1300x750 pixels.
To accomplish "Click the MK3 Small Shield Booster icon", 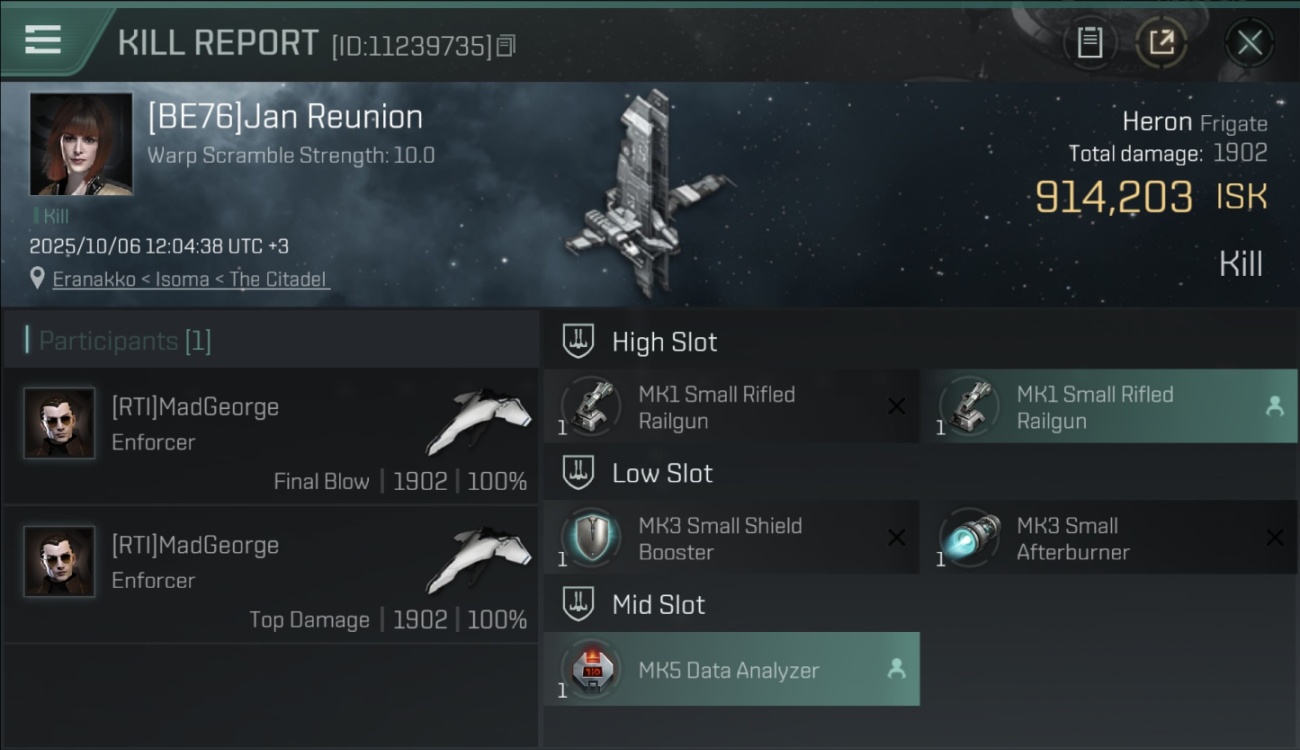I will [590, 538].
